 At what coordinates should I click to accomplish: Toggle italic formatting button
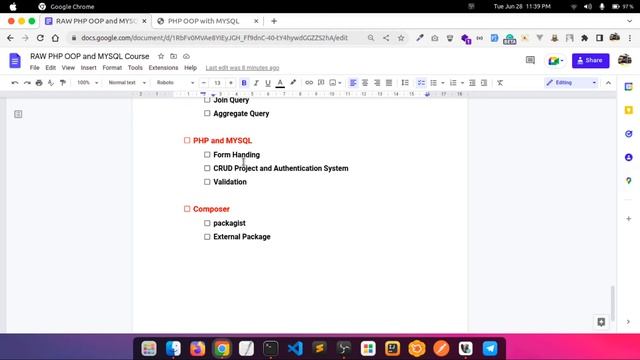256,83
